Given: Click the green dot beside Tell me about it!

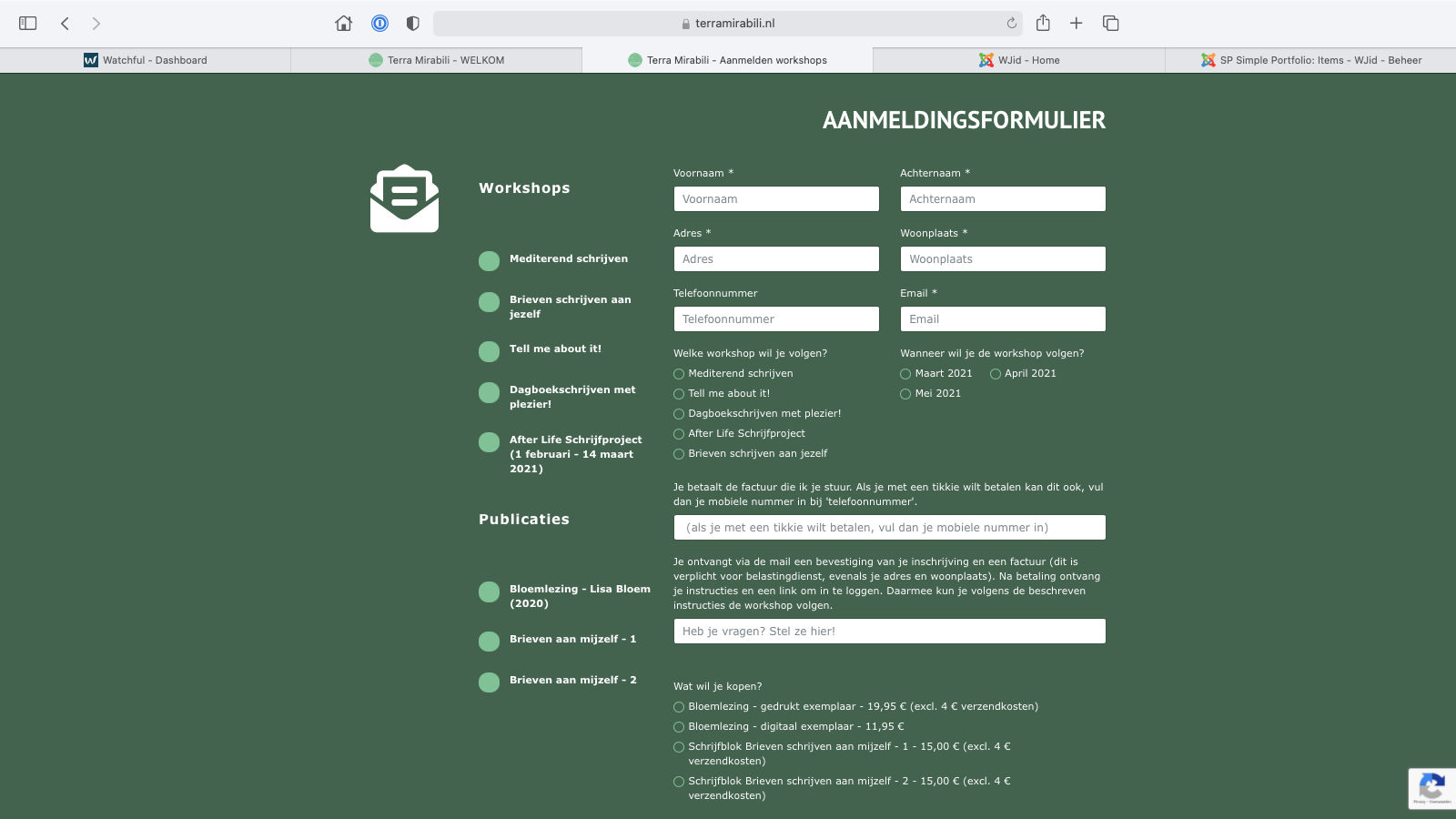Looking at the screenshot, I should [x=489, y=351].
